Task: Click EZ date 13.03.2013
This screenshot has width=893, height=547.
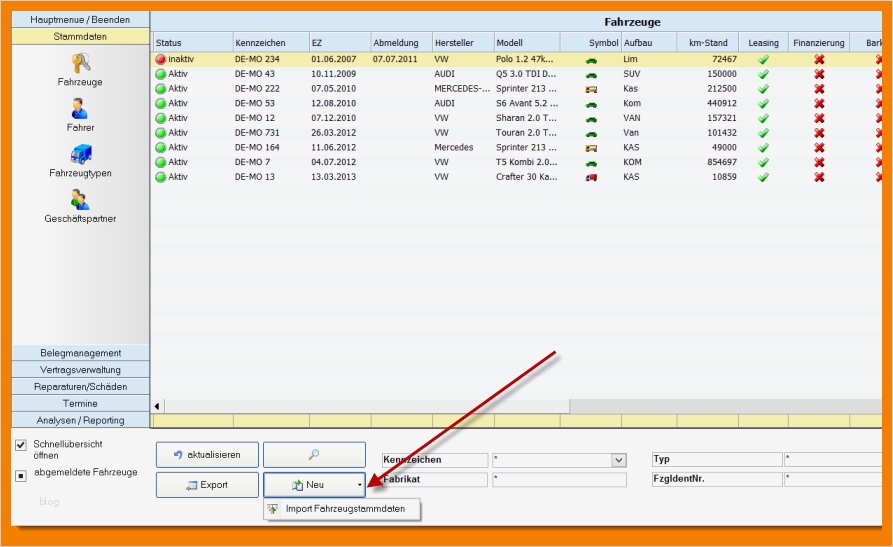Action: coord(333,177)
